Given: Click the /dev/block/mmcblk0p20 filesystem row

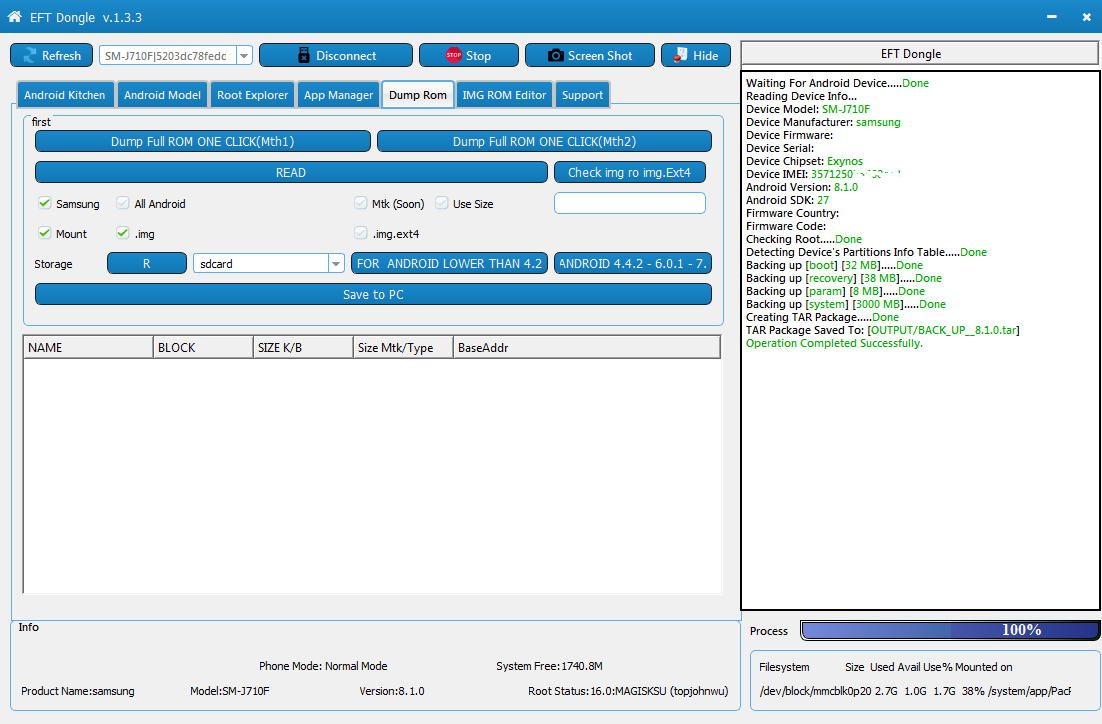Looking at the screenshot, I should point(915,691).
